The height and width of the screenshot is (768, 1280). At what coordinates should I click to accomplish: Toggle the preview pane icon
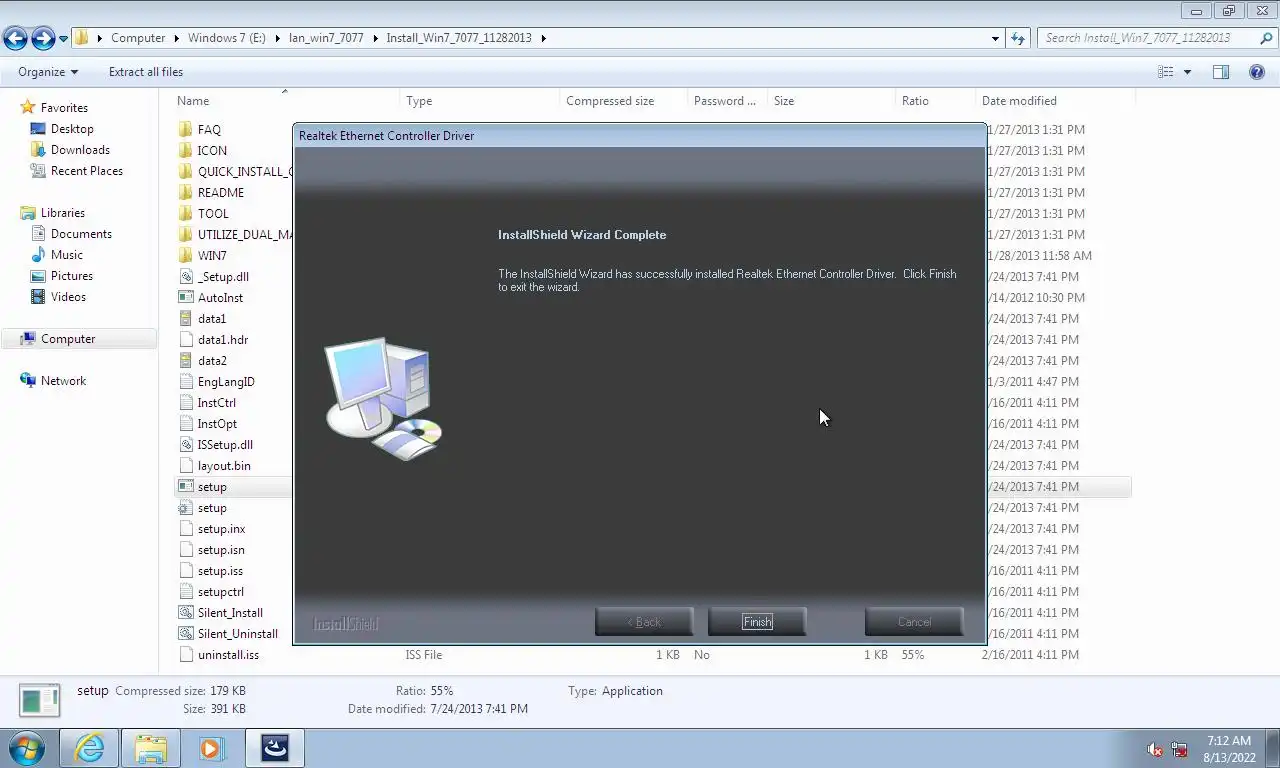coord(1221,72)
